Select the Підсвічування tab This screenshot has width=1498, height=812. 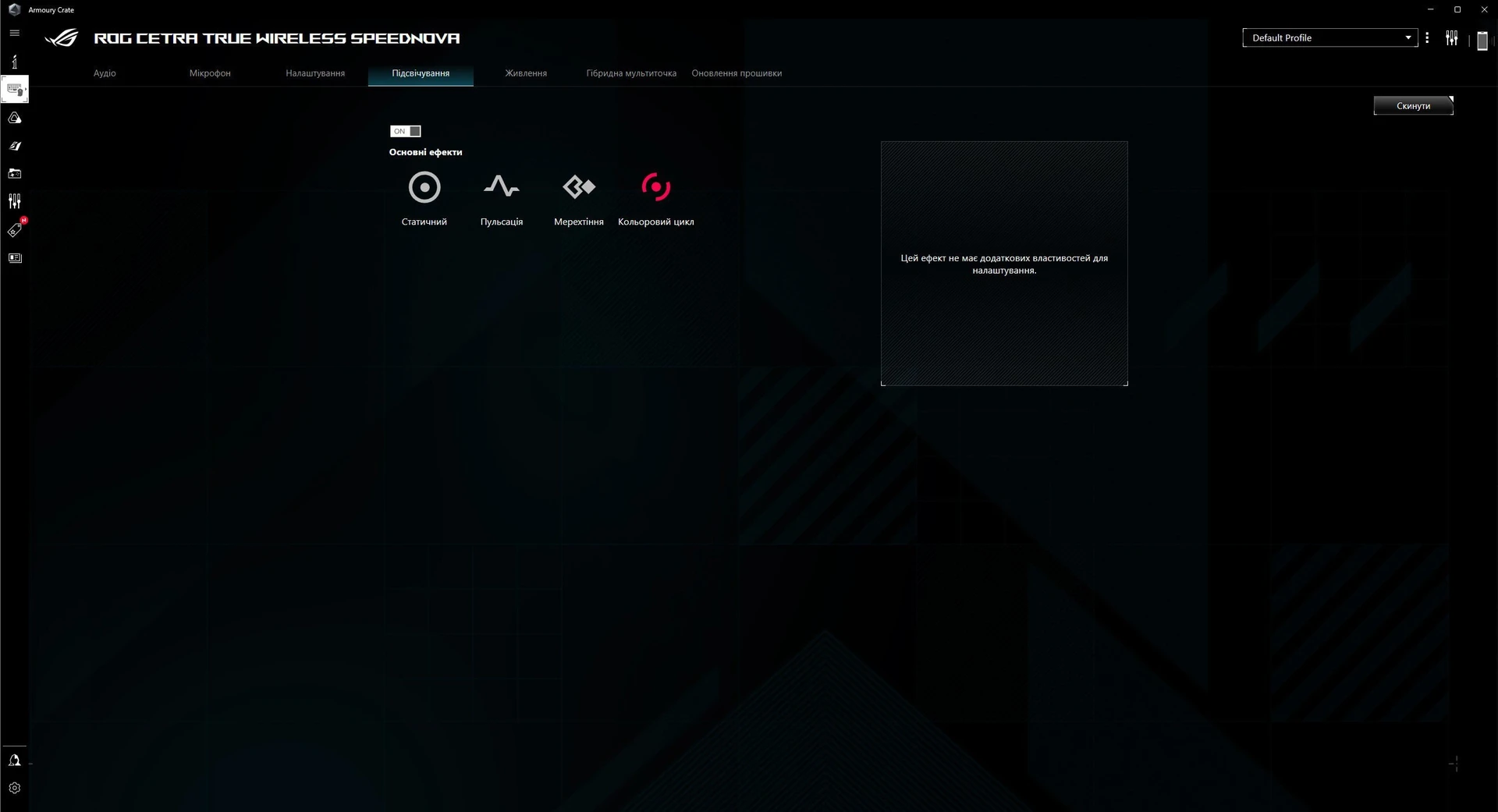click(x=421, y=73)
